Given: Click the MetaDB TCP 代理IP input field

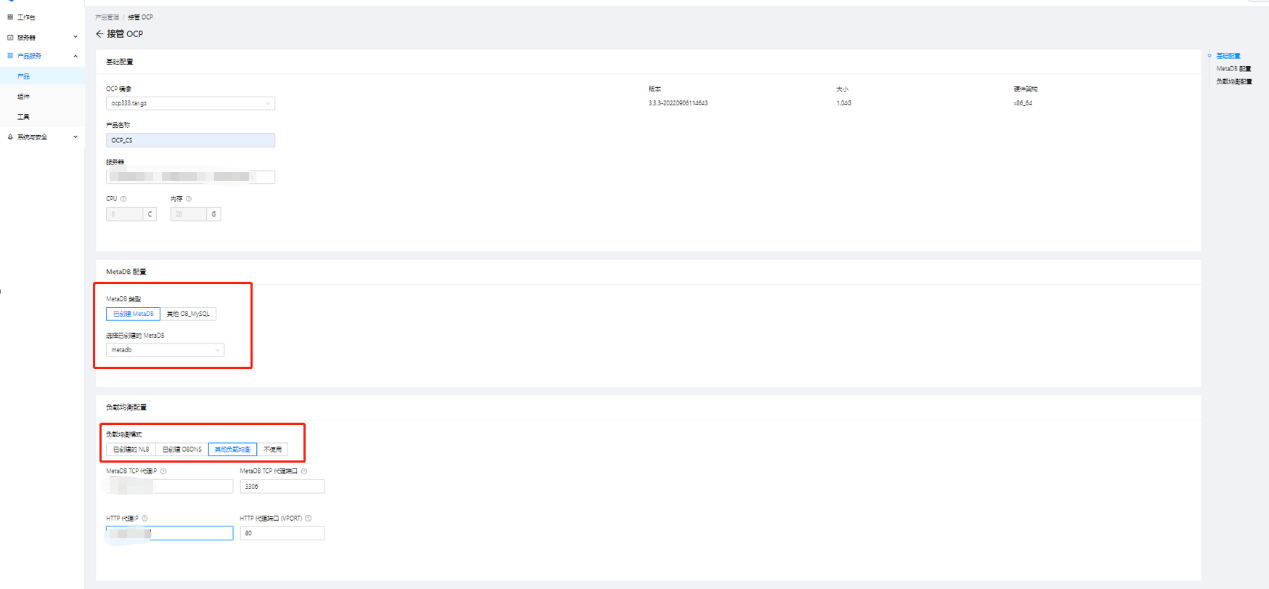Looking at the screenshot, I should pos(169,486).
